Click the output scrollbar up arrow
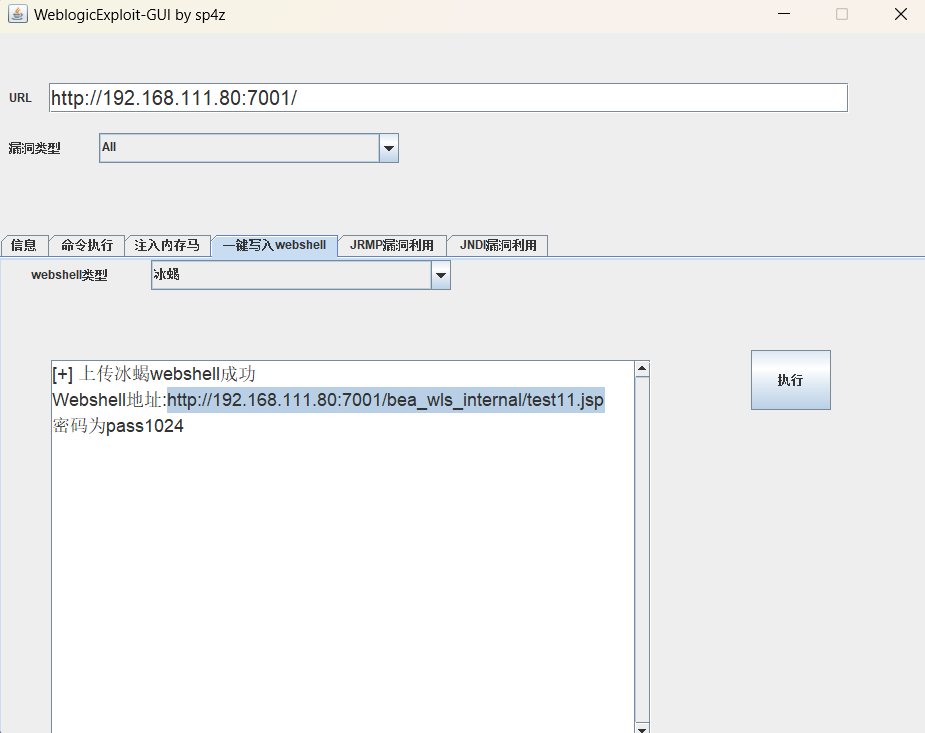Image resolution: width=925 pixels, height=733 pixels. pyautogui.click(x=642, y=369)
